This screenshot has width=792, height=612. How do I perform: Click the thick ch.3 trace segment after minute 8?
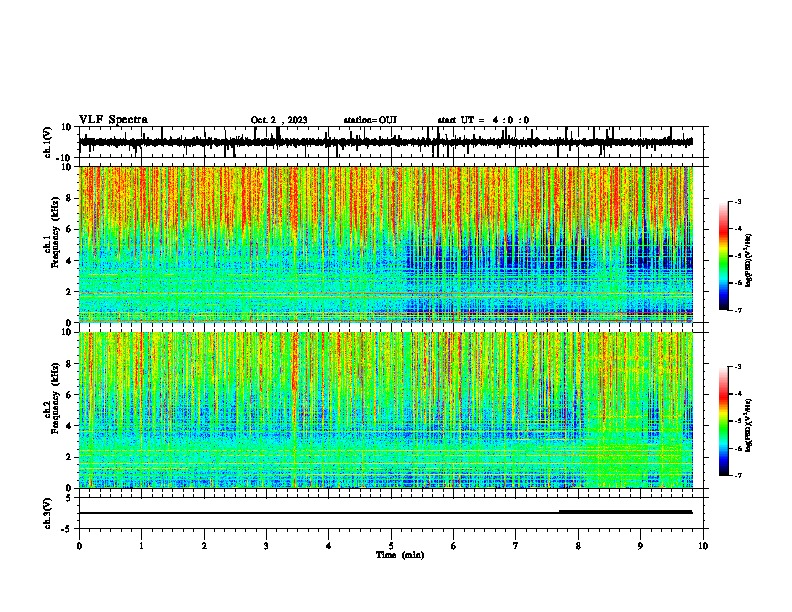point(625,512)
